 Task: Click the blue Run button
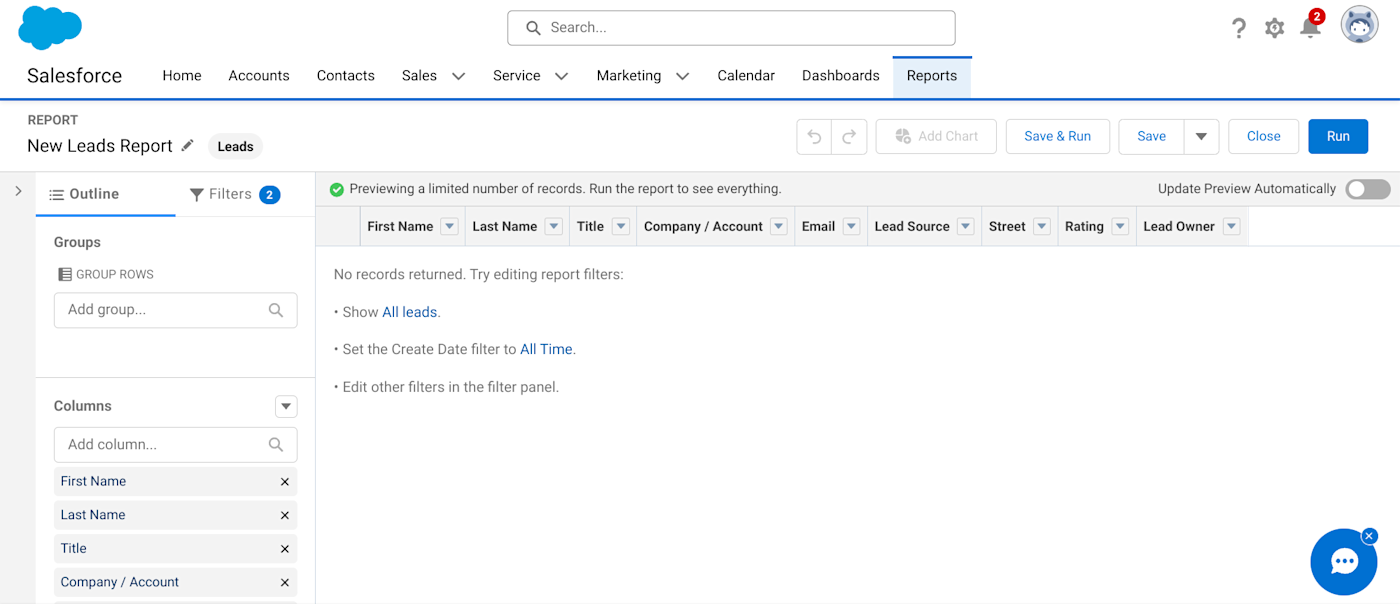(1338, 137)
